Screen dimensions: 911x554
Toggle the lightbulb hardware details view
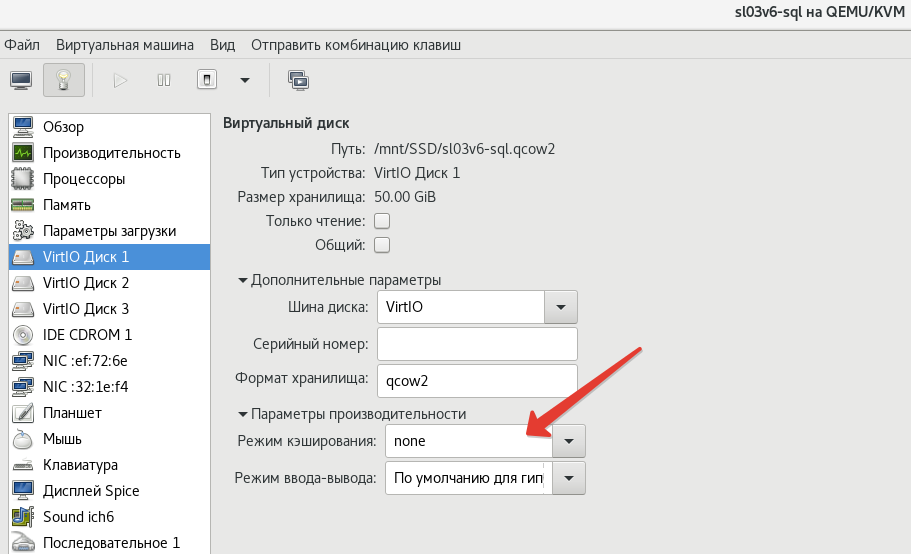tap(64, 80)
